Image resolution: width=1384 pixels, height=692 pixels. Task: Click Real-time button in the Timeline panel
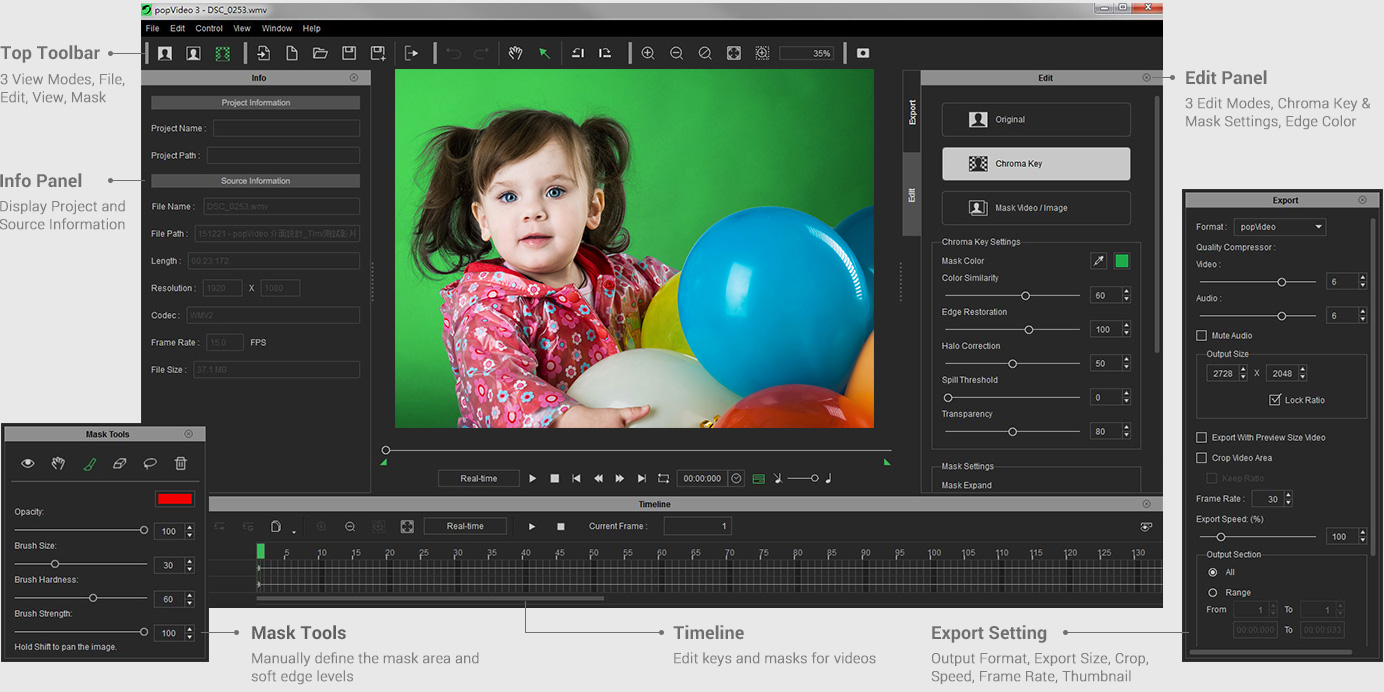point(465,526)
